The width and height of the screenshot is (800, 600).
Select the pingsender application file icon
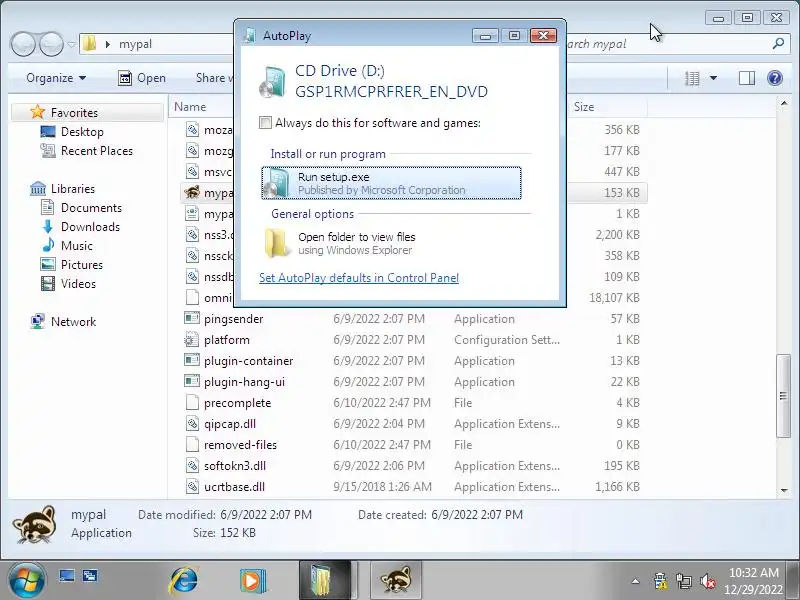192,318
